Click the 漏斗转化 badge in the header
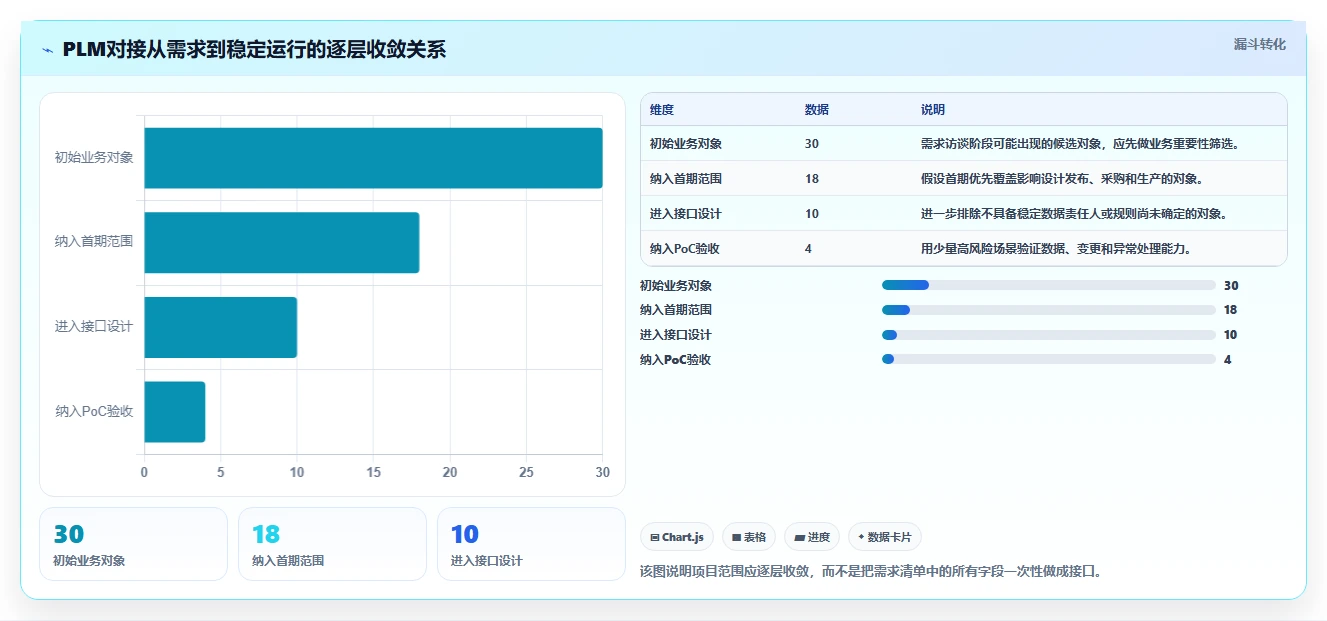This screenshot has height=621, width=1327. tap(1260, 45)
